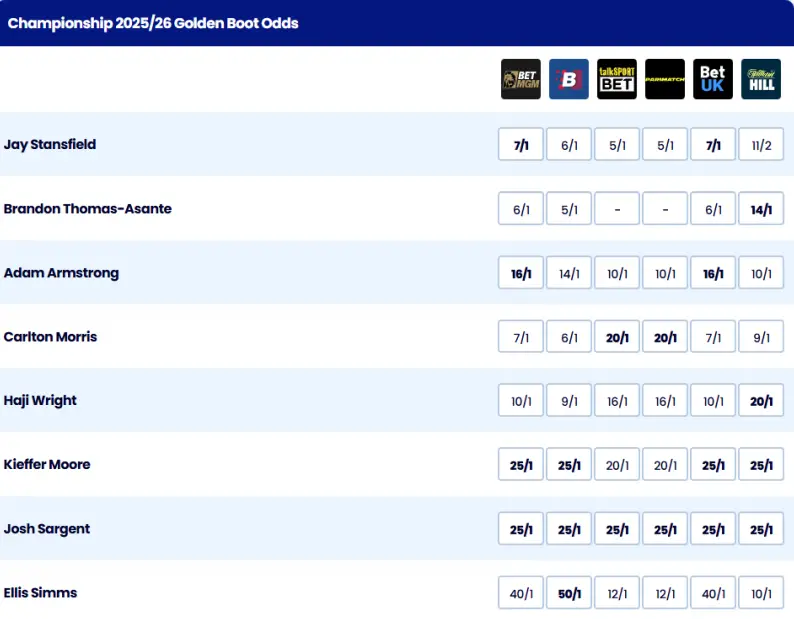Viewport: 794px width, 619px height.
Task: Open the Bet UK logo
Action: point(713,79)
